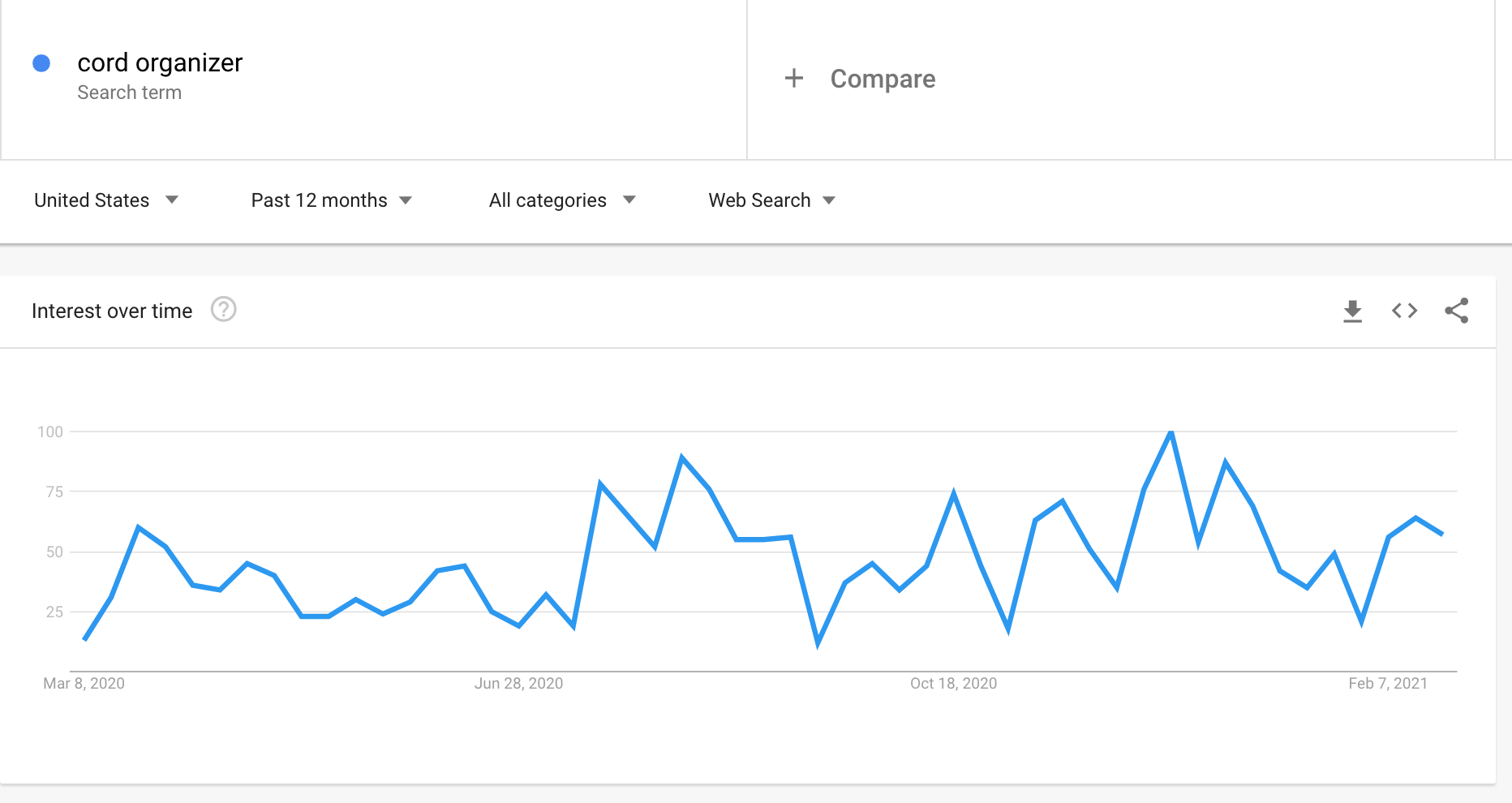The width and height of the screenshot is (1512, 803).
Task: Open the United States region dropdown
Action: pyautogui.click(x=105, y=200)
